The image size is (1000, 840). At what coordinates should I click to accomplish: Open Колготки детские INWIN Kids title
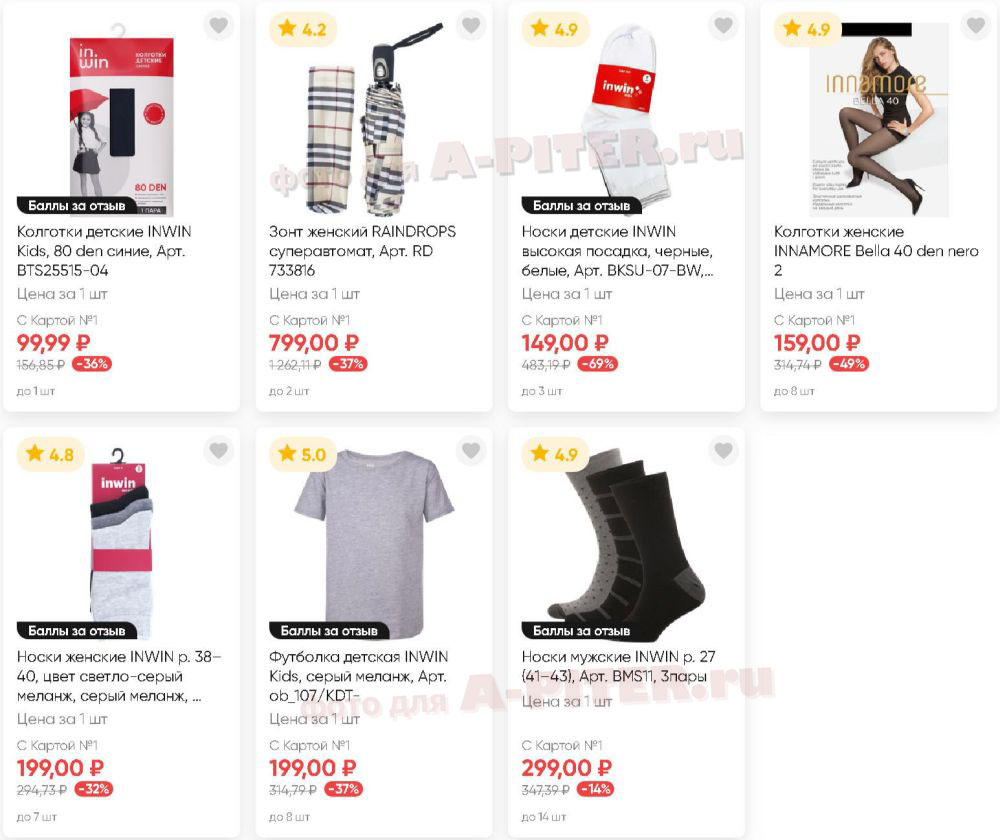click(104, 251)
